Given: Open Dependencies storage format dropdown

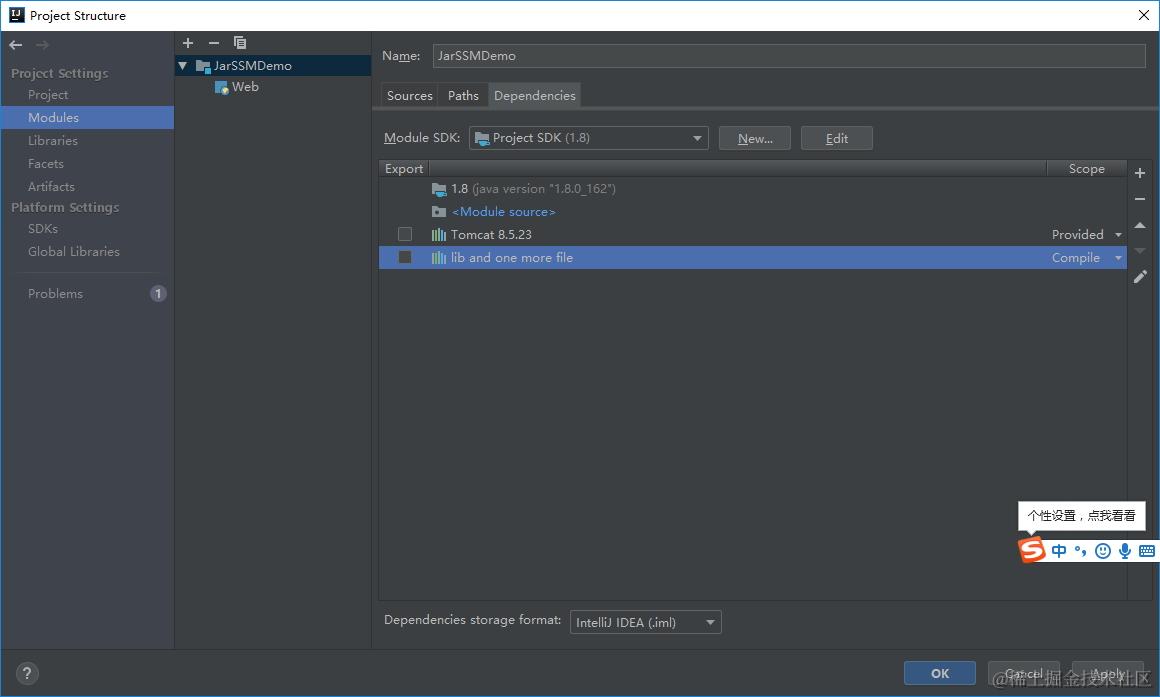Looking at the screenshot, I should pos(645,622).
